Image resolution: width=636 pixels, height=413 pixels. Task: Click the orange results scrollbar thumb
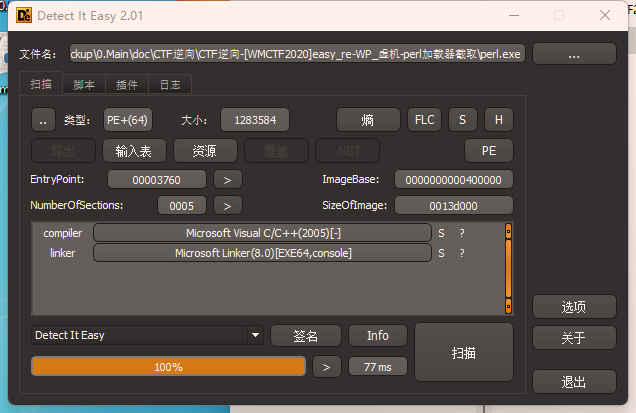(508, 269)
